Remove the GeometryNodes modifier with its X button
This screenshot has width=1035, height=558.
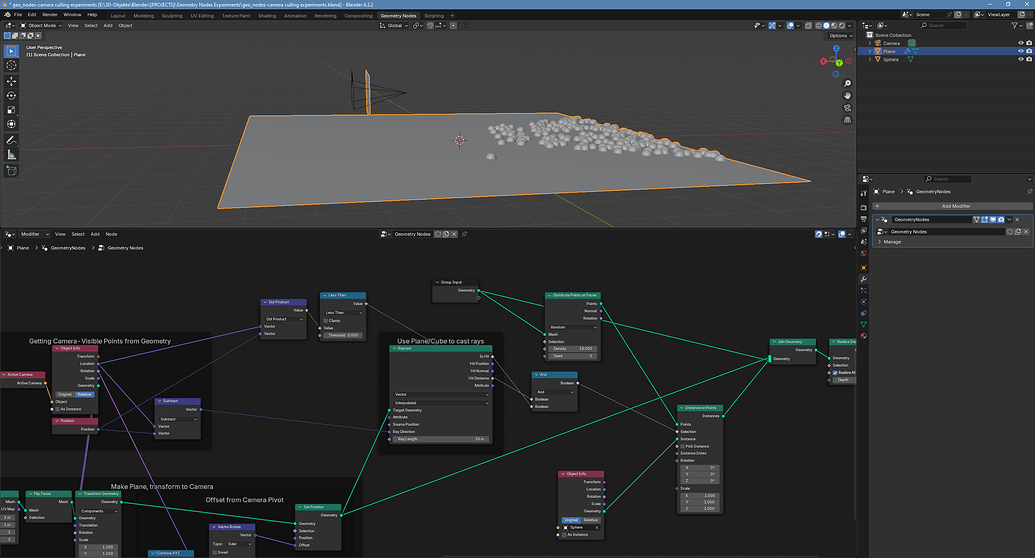tap(1017, 219)
